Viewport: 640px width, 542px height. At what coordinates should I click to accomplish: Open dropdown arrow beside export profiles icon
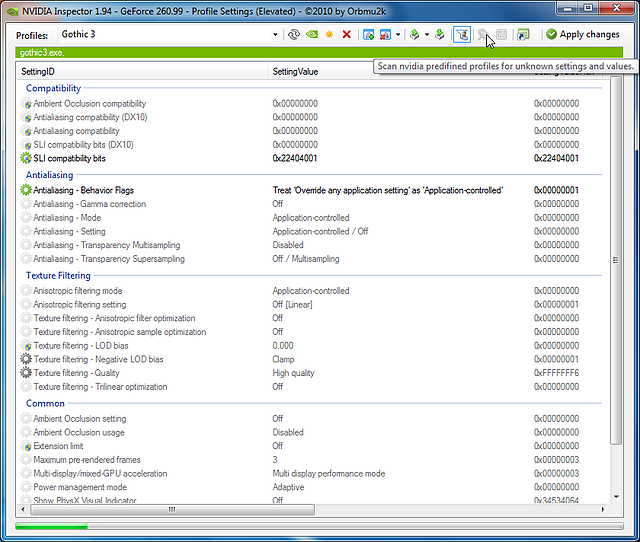point(426,34)
